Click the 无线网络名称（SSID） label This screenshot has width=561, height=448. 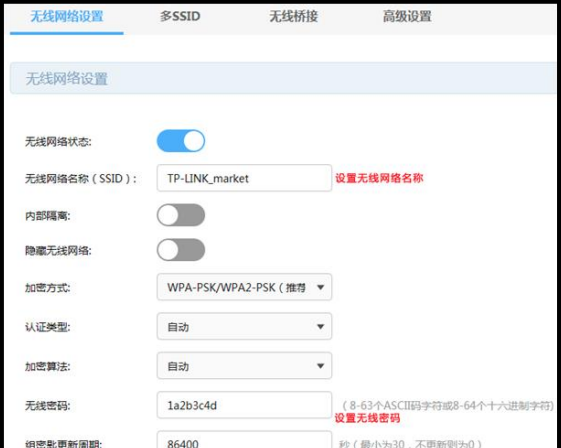click(81, 178)
